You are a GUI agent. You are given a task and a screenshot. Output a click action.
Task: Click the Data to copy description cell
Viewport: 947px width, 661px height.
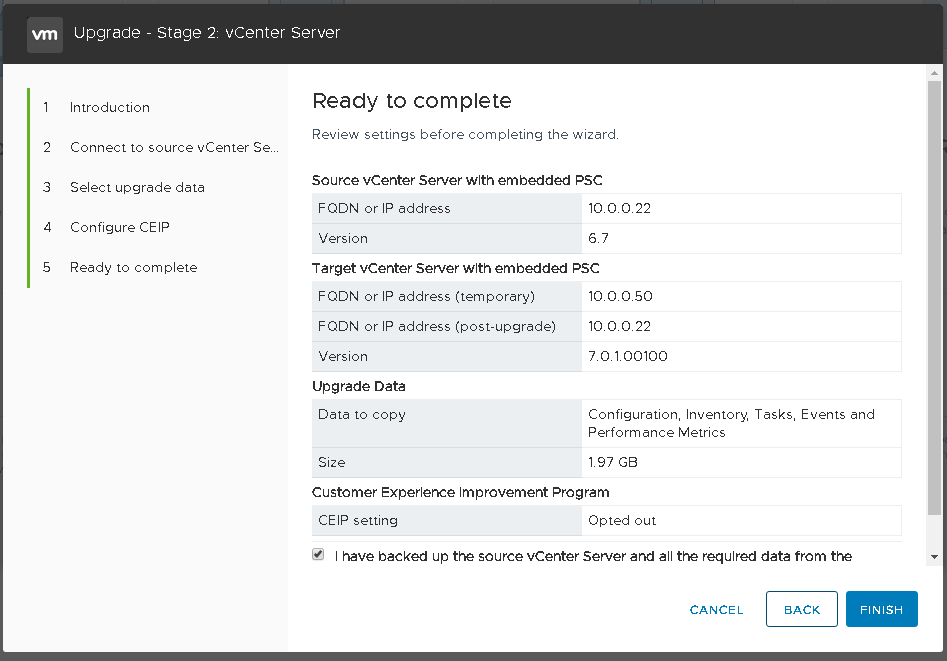pyautogui.click(x=731, y=423)
